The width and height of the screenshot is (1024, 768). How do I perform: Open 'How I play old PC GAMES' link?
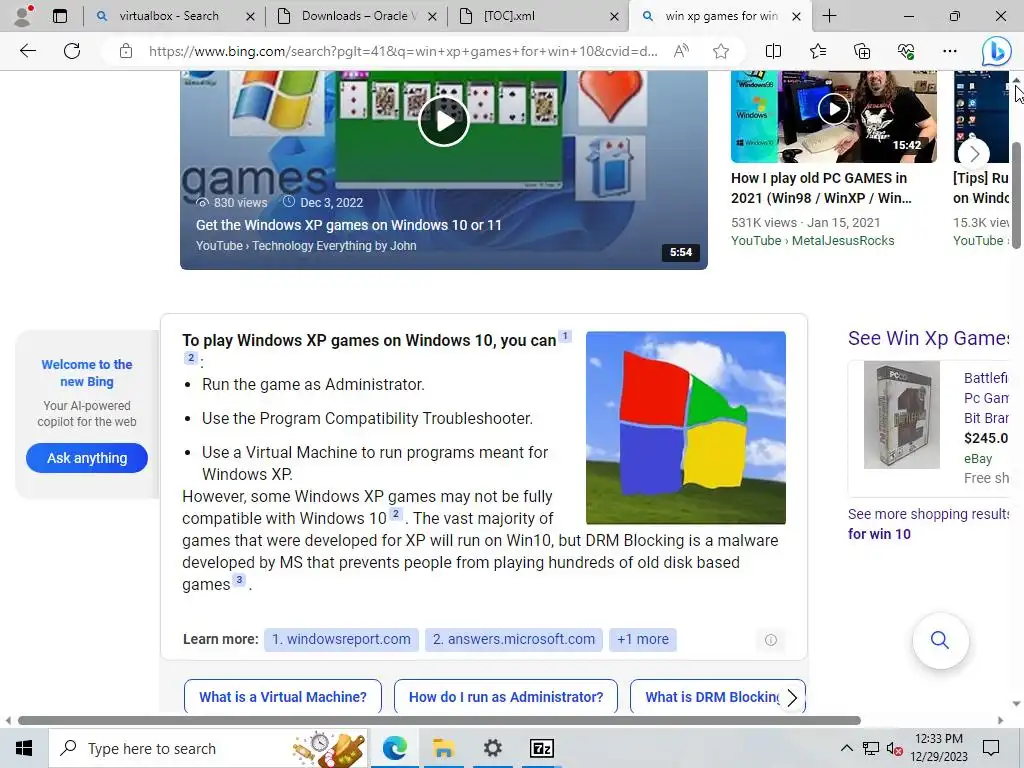click(x=822, y=188)
